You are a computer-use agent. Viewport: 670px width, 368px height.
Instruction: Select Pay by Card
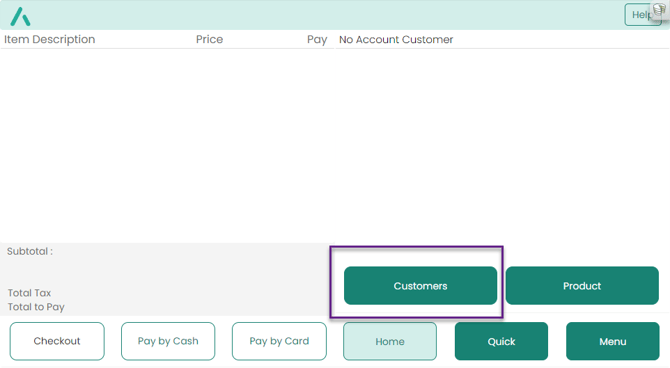pyautogui.click(x=279, y=341)
